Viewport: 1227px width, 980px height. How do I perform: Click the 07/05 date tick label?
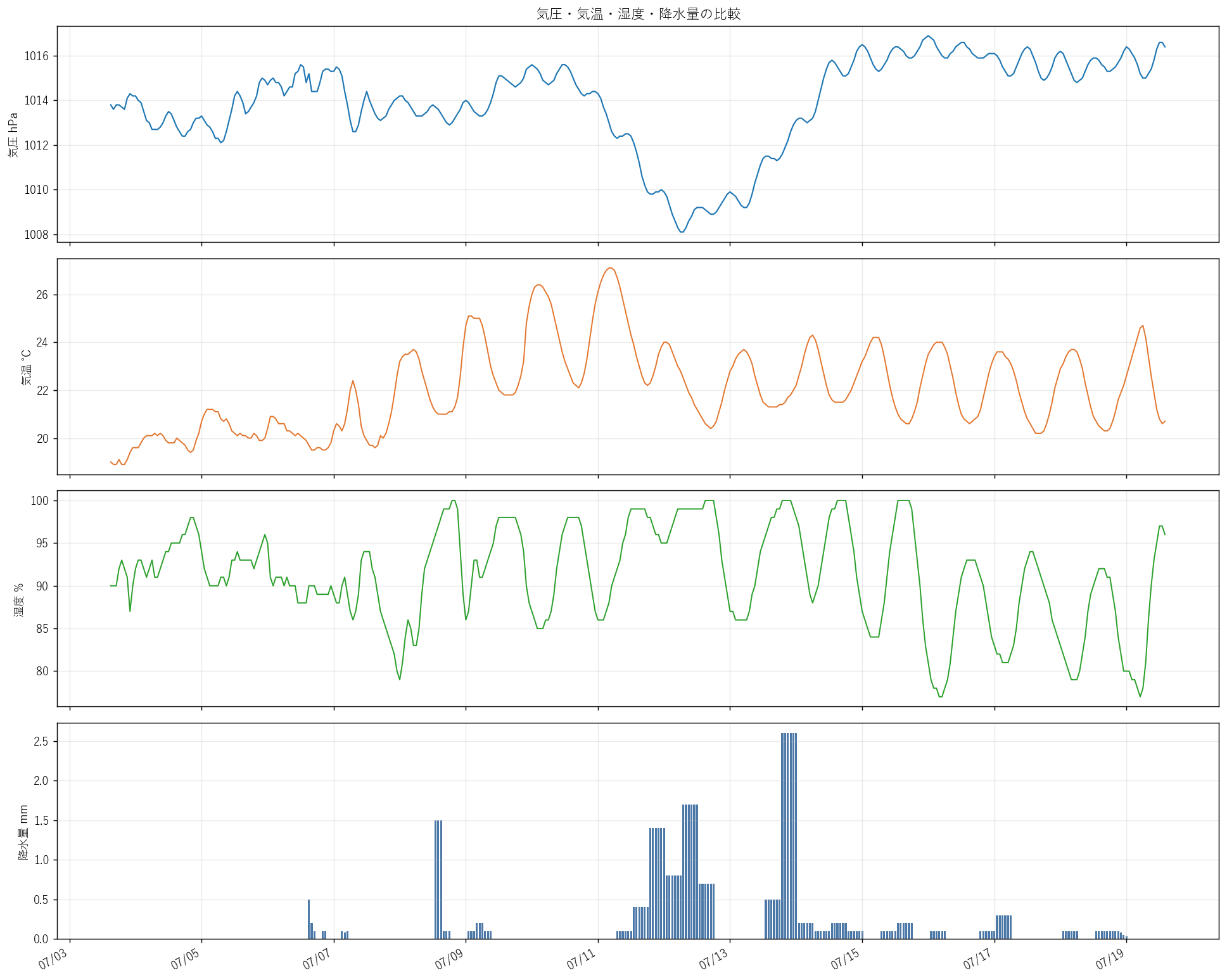(x=185, y=959)
